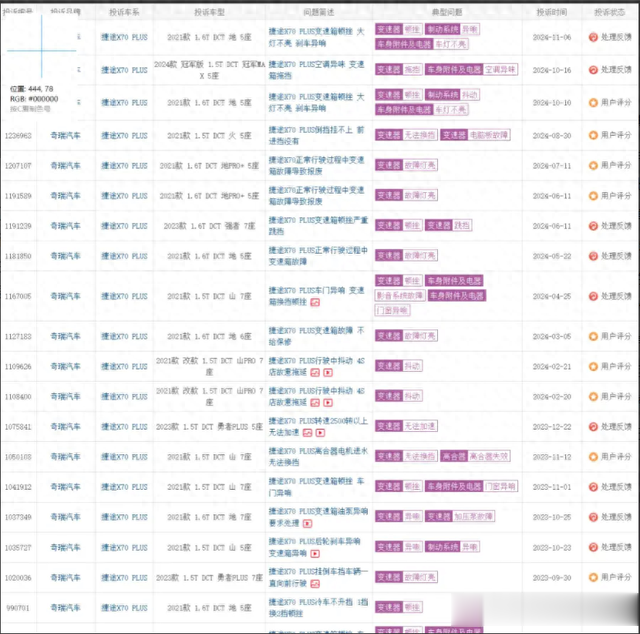The height and width of the screenshot is (634, 640).
Task: Open the image icon in complaint 1020036 row
Action: (x=315, y=584)
